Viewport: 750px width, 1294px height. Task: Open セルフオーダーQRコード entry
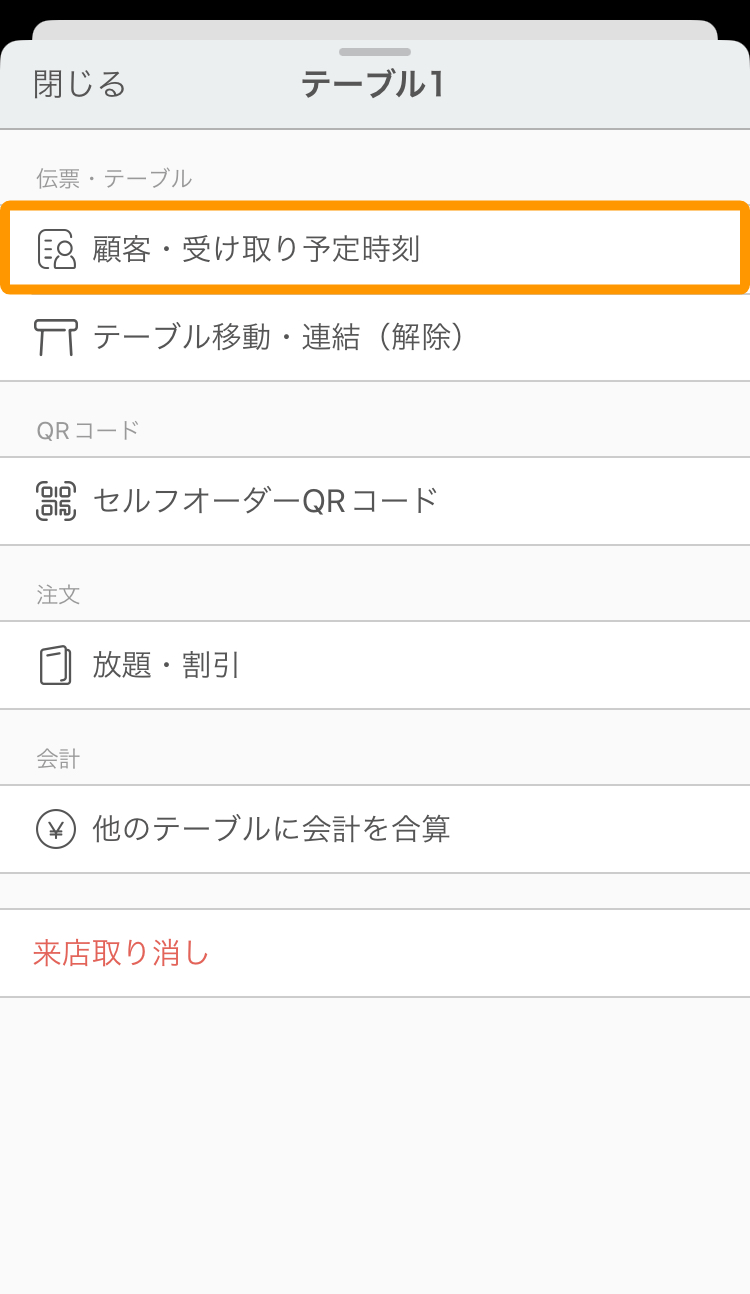click(375, 501)
